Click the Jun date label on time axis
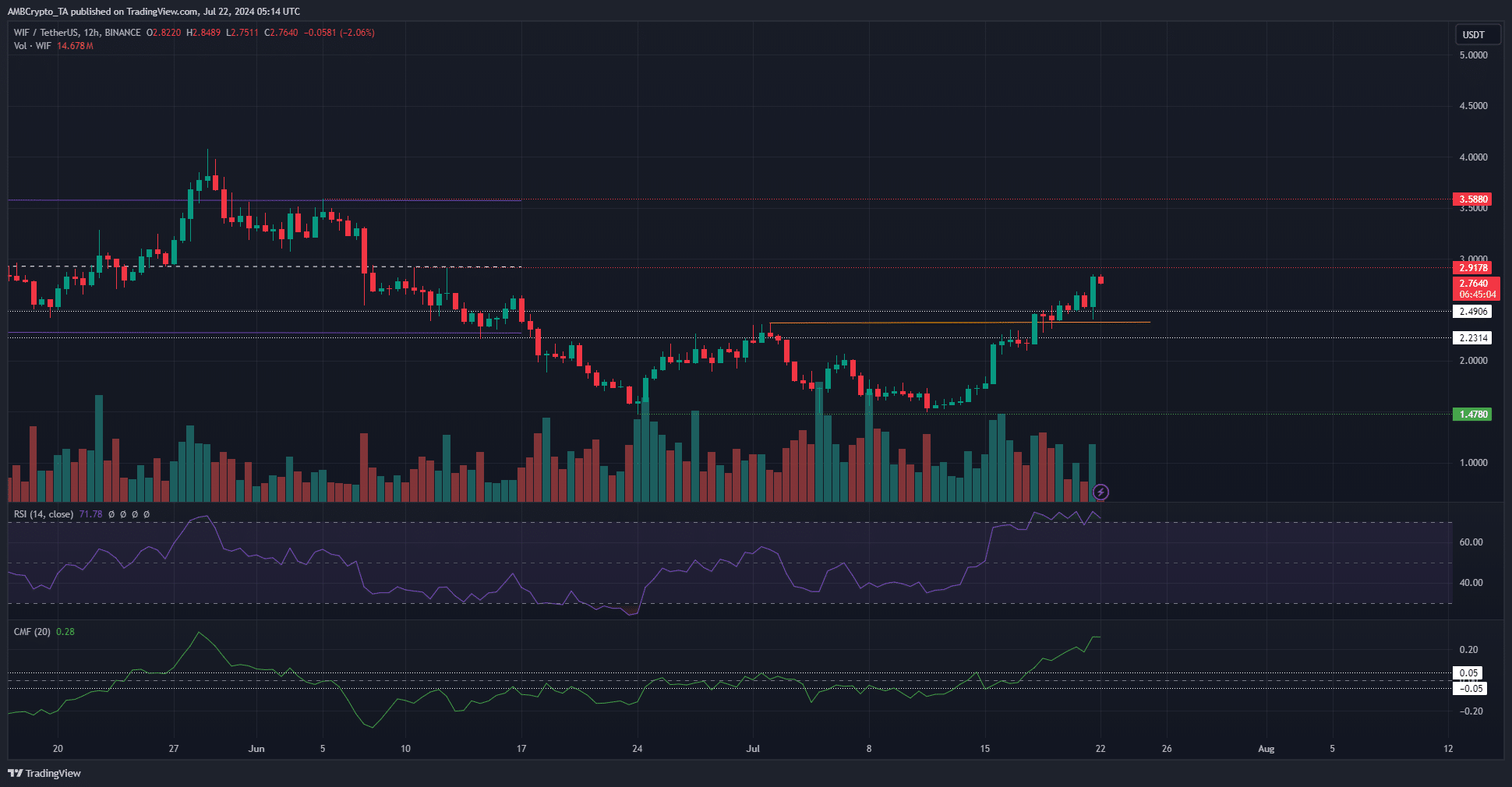Screen dimensions: 1512x787 coord(256,749)
